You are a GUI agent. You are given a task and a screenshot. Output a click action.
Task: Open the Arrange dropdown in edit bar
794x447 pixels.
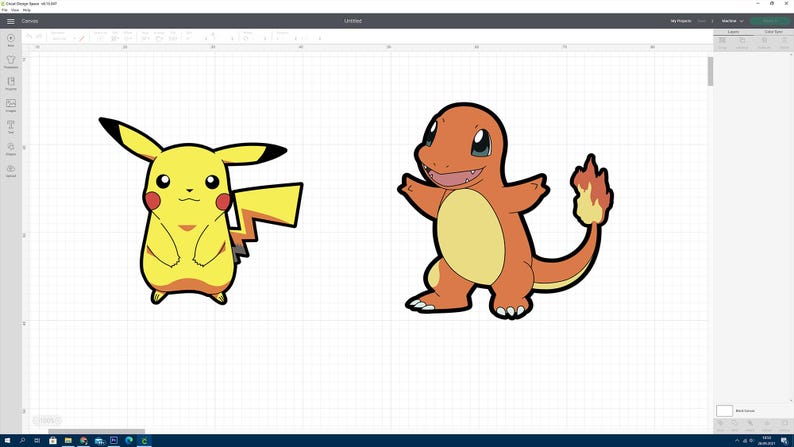[x=159, y=38]
